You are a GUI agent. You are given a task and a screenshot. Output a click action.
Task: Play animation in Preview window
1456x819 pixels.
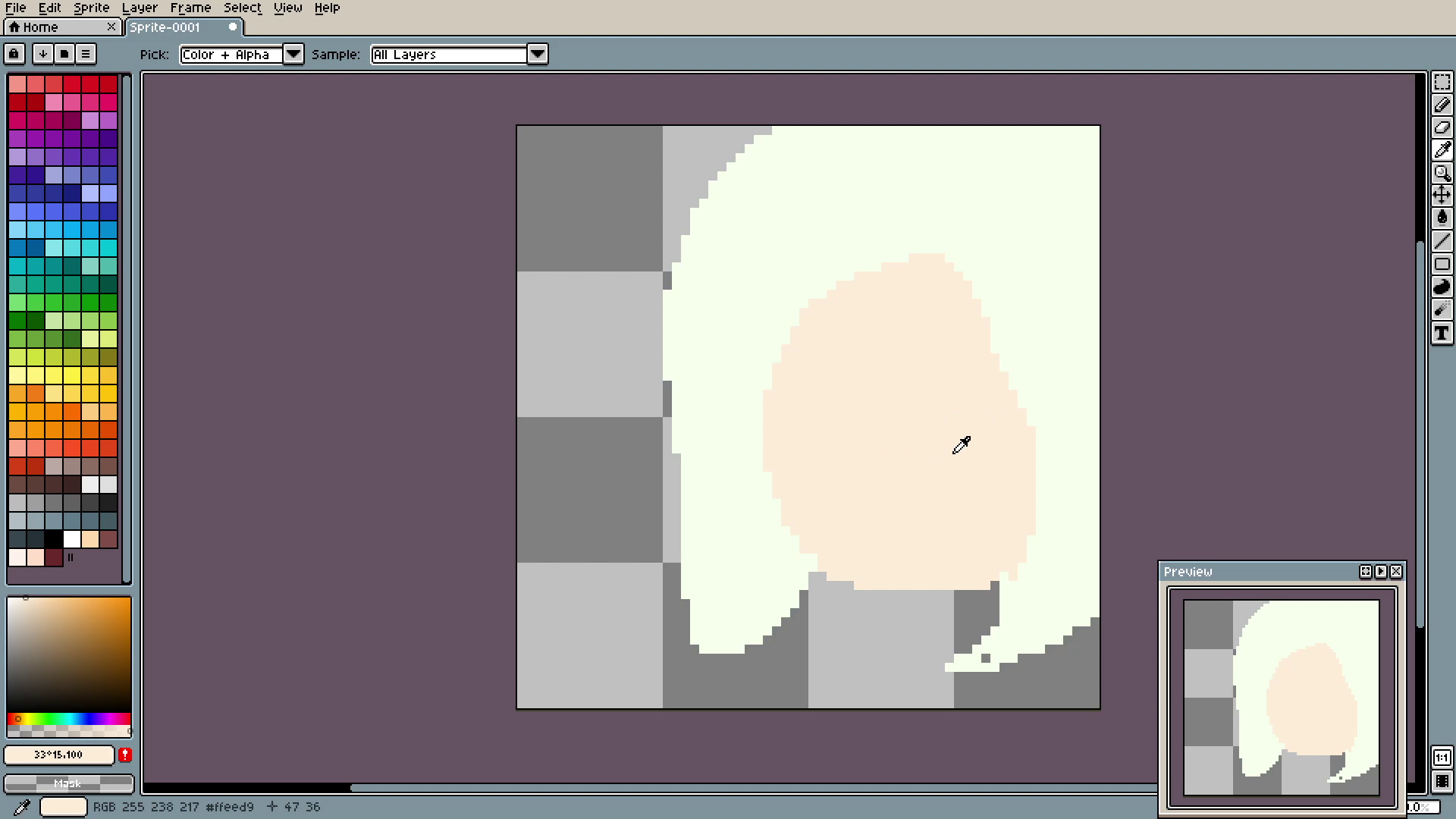click(x=1380, y=572)
